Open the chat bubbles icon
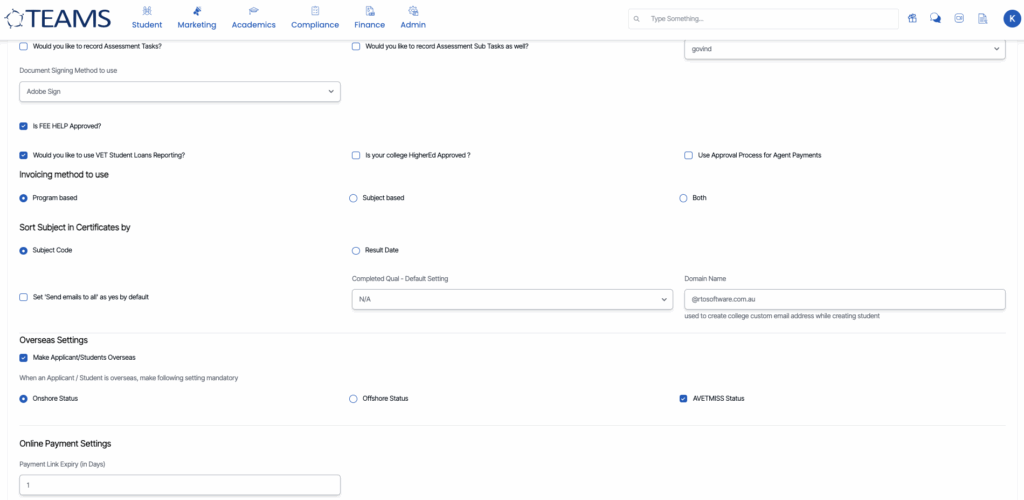Screen dimensions: 1024x500 (935, 18)
